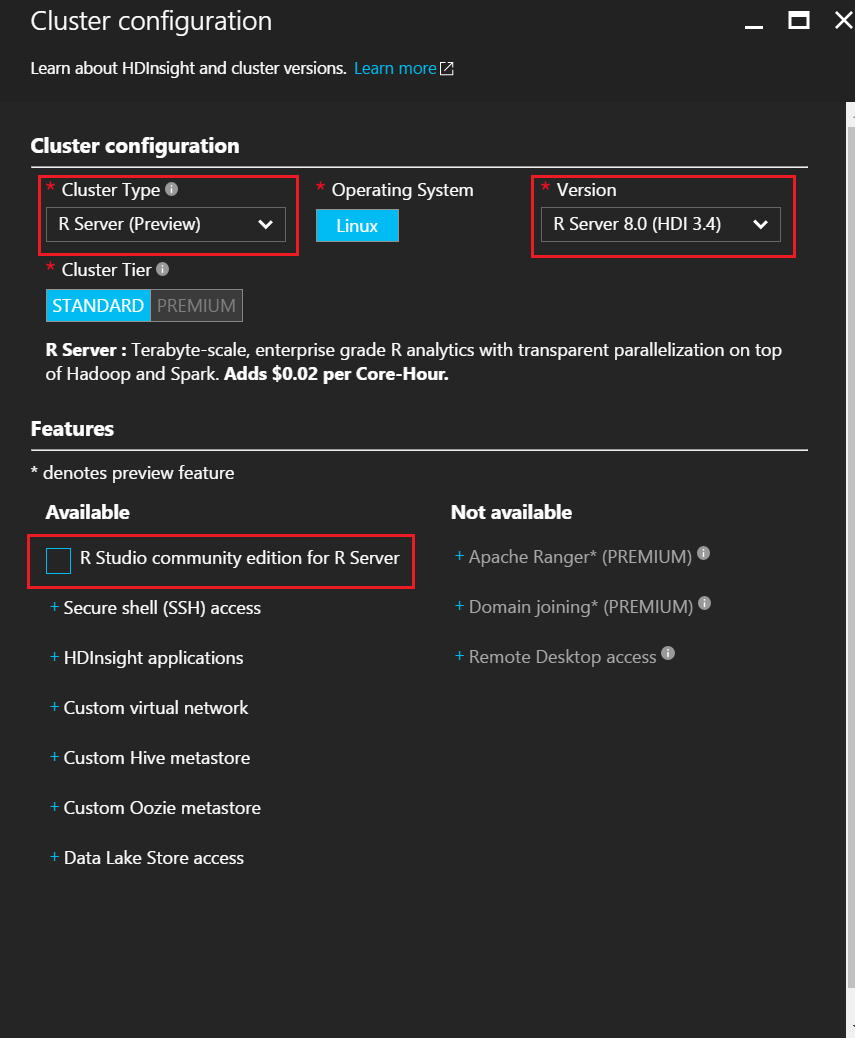This screenshot has height=1038, width=855.
Task: Click the Remote Desktop access info icon
Action: (668, 653)
